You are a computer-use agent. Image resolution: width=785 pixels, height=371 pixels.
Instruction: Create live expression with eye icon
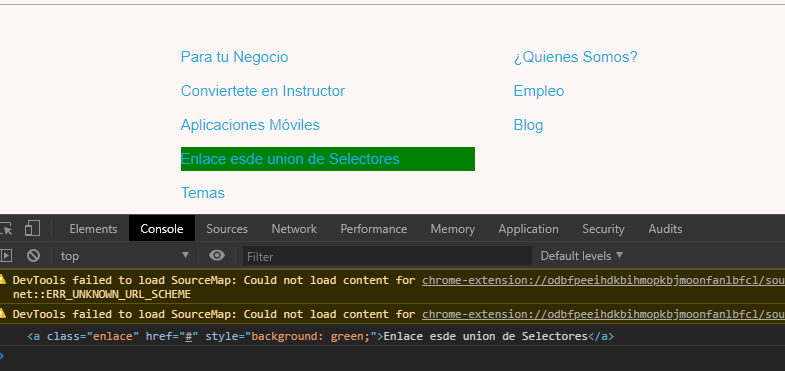point(217,256)
